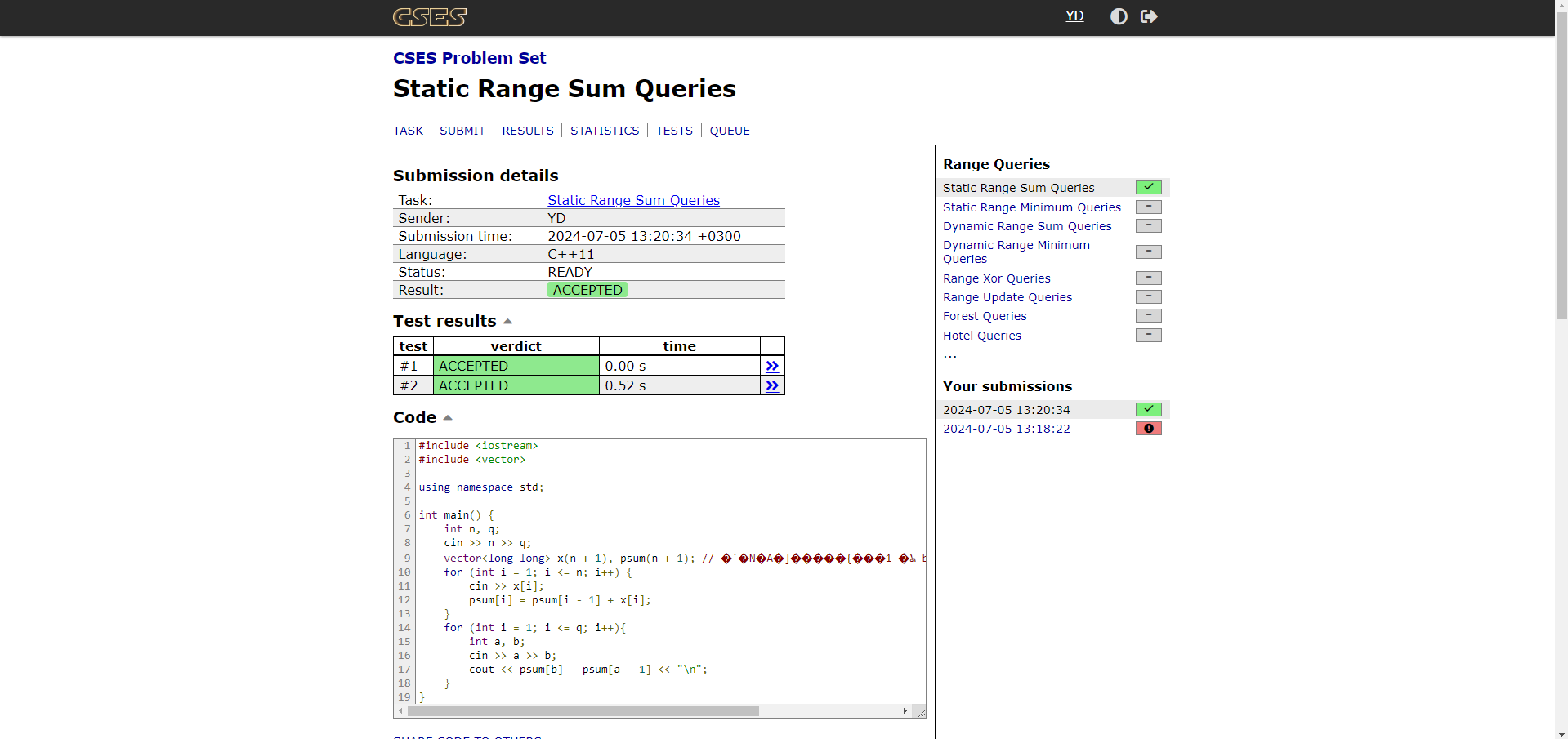Image resolution: width=1568 pixels, height=739 pixels.
Task: Click the logout arrow icon
Action: pos(1149,16)
